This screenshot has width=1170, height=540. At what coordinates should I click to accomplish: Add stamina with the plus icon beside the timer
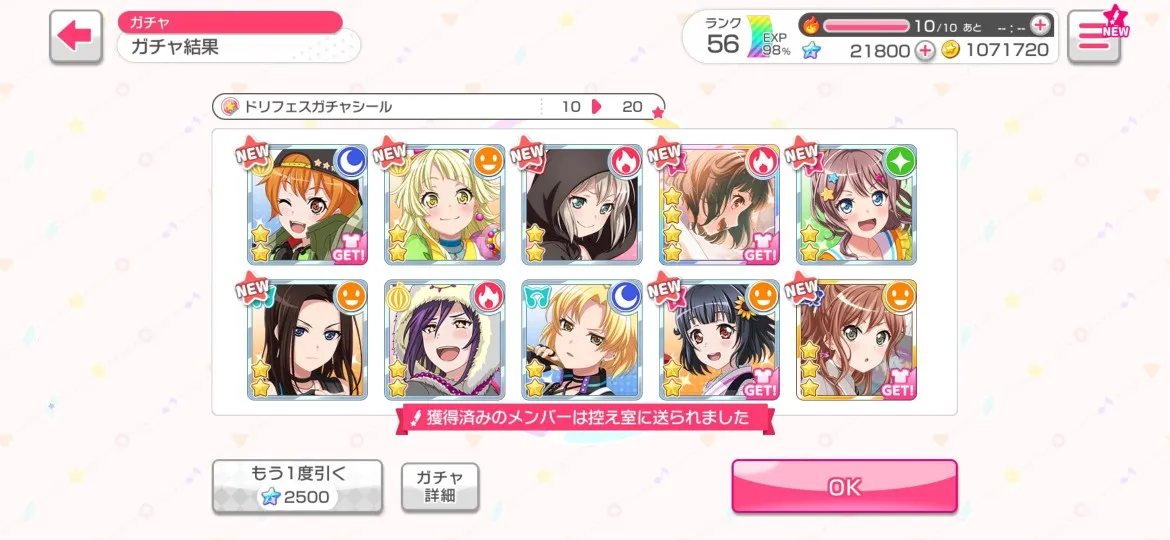pyautogui.click(x=1039, y=25)
